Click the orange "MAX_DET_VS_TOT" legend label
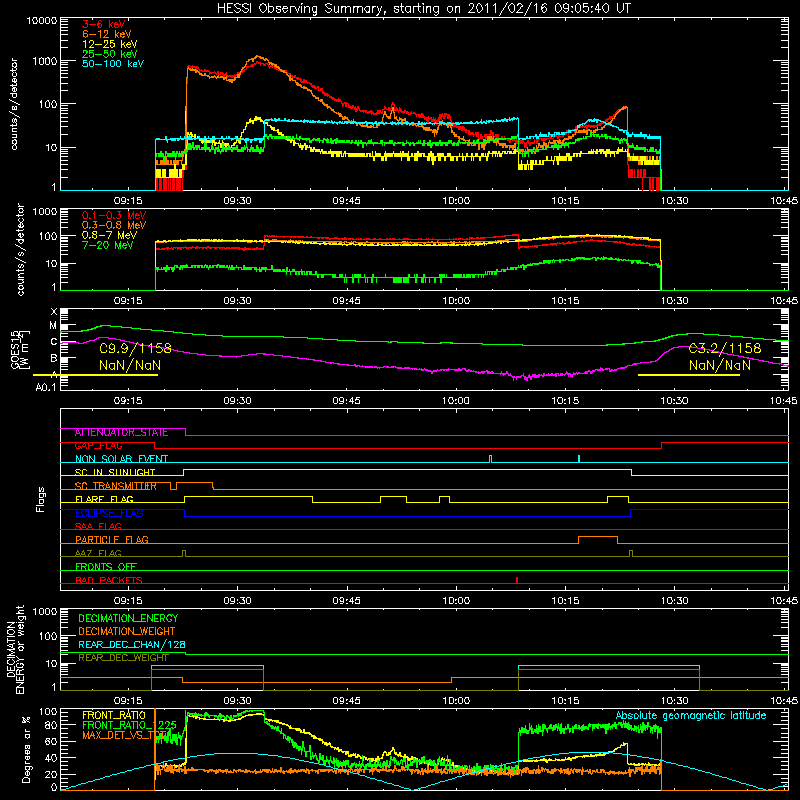The image size is (800, 800). [x=126, y=735]
